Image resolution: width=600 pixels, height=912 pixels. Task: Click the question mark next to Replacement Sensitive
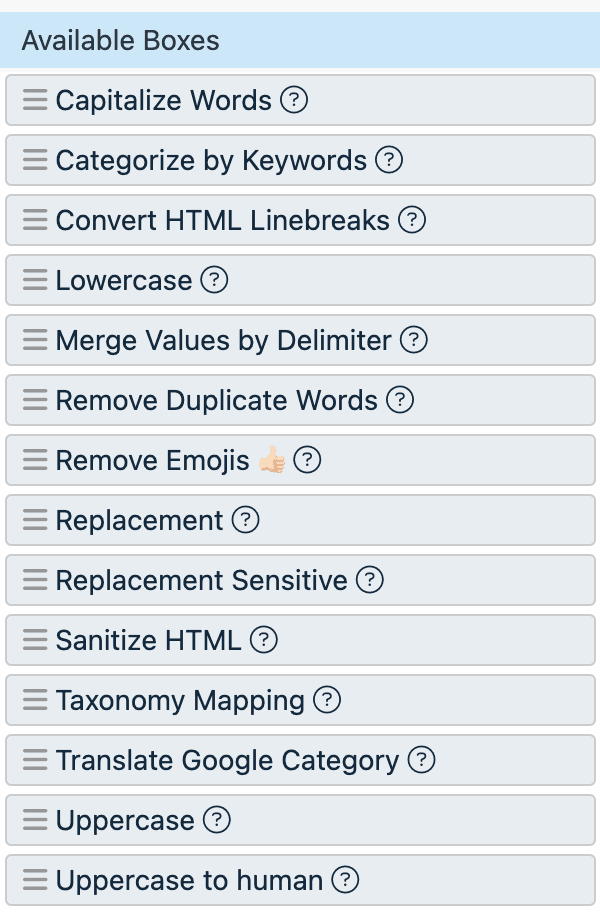coord(370,580)
